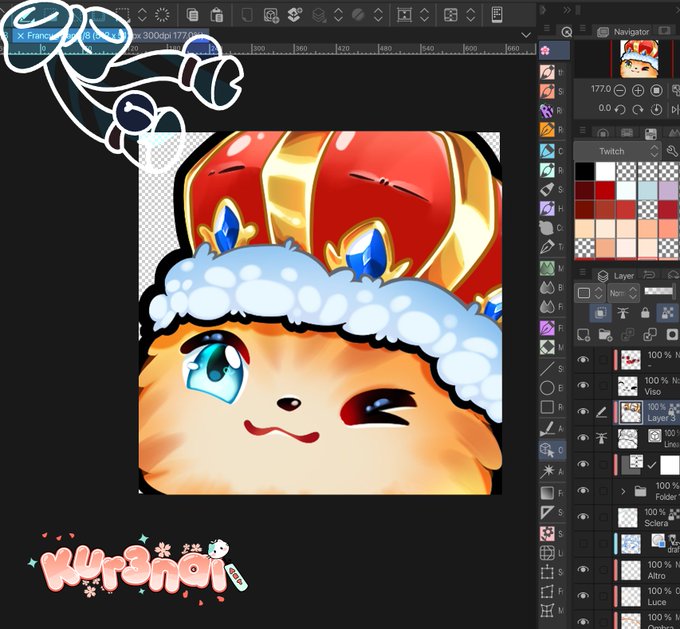Hide the Viso layer

coord(583,385)
